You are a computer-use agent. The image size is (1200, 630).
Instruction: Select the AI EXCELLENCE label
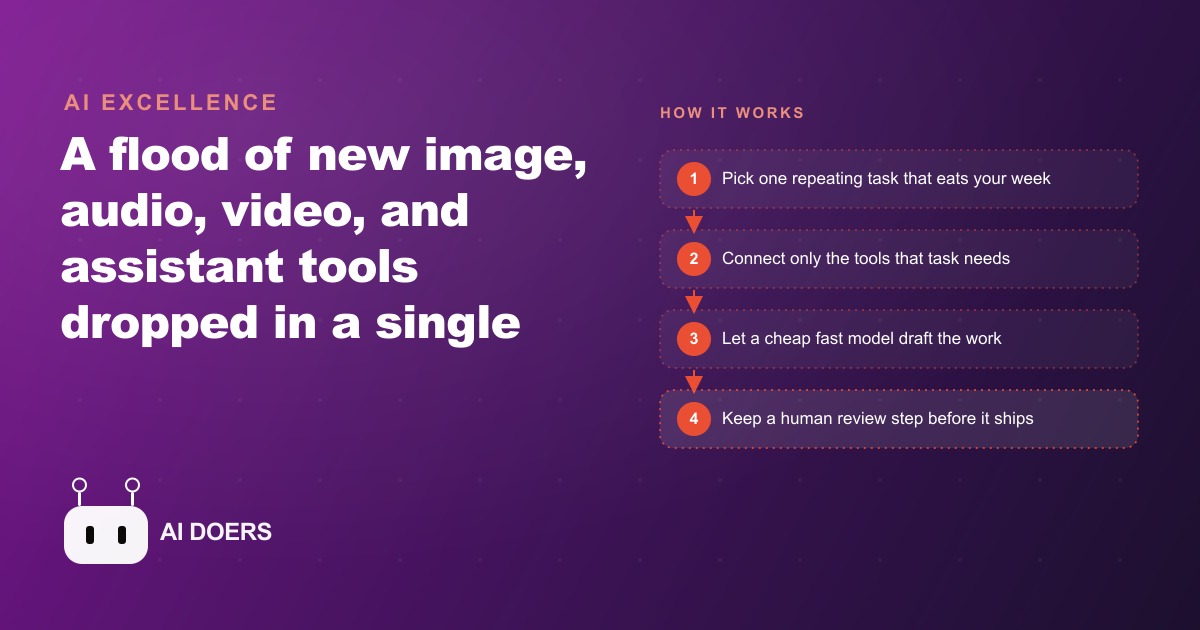tap(171, 102)
